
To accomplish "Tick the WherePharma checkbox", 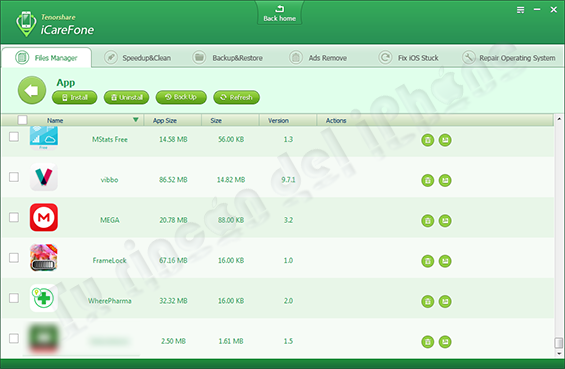I will coord(14,298).
